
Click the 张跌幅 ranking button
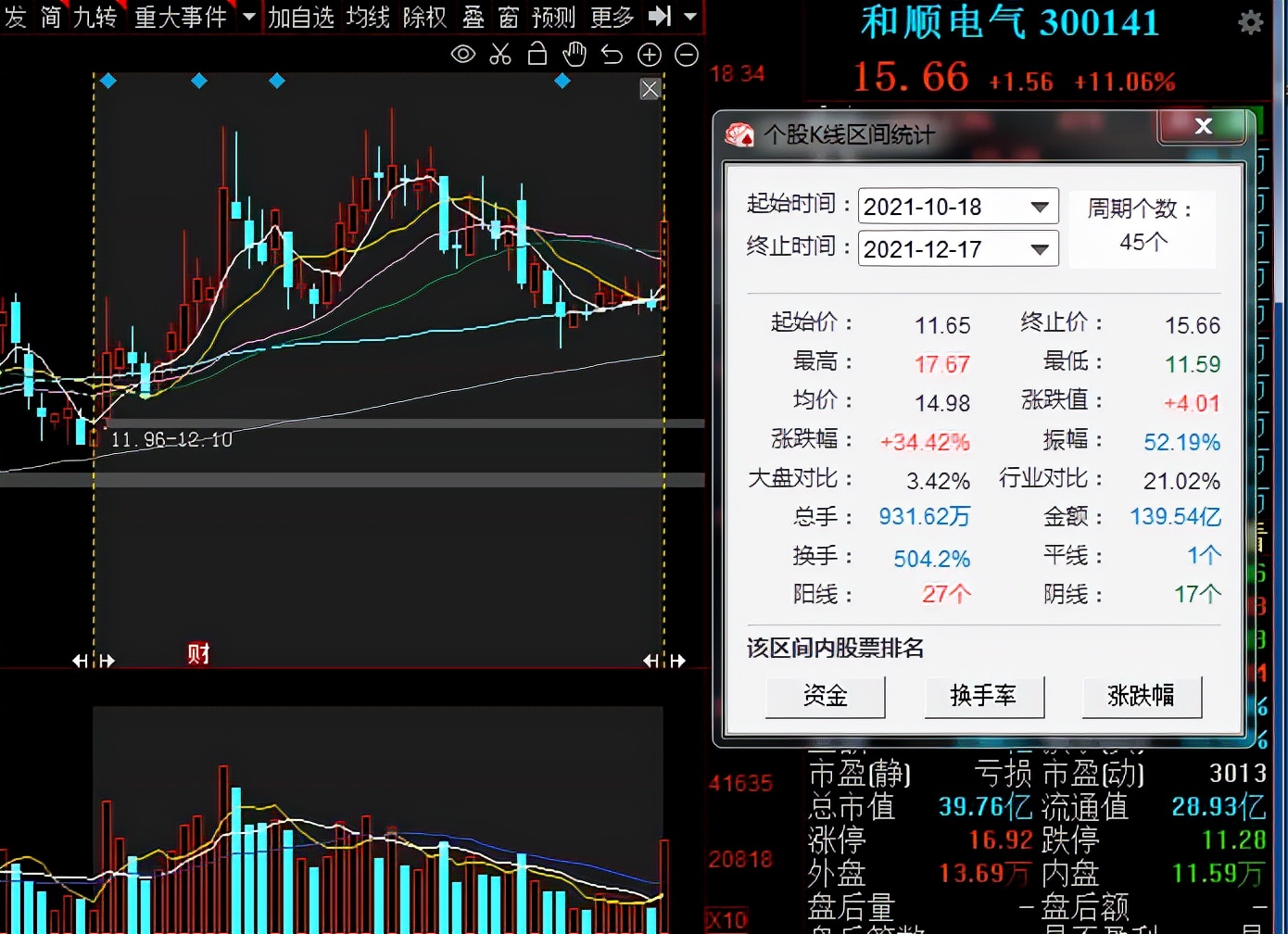[x=1141, y=696]
